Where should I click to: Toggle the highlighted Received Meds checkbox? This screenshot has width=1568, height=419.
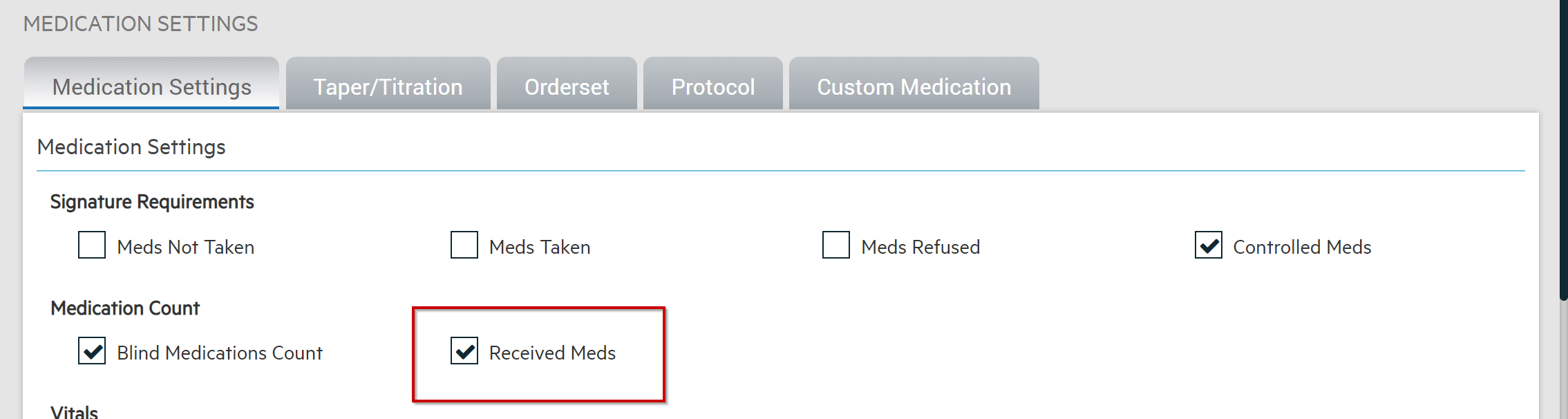pos(463,352)
